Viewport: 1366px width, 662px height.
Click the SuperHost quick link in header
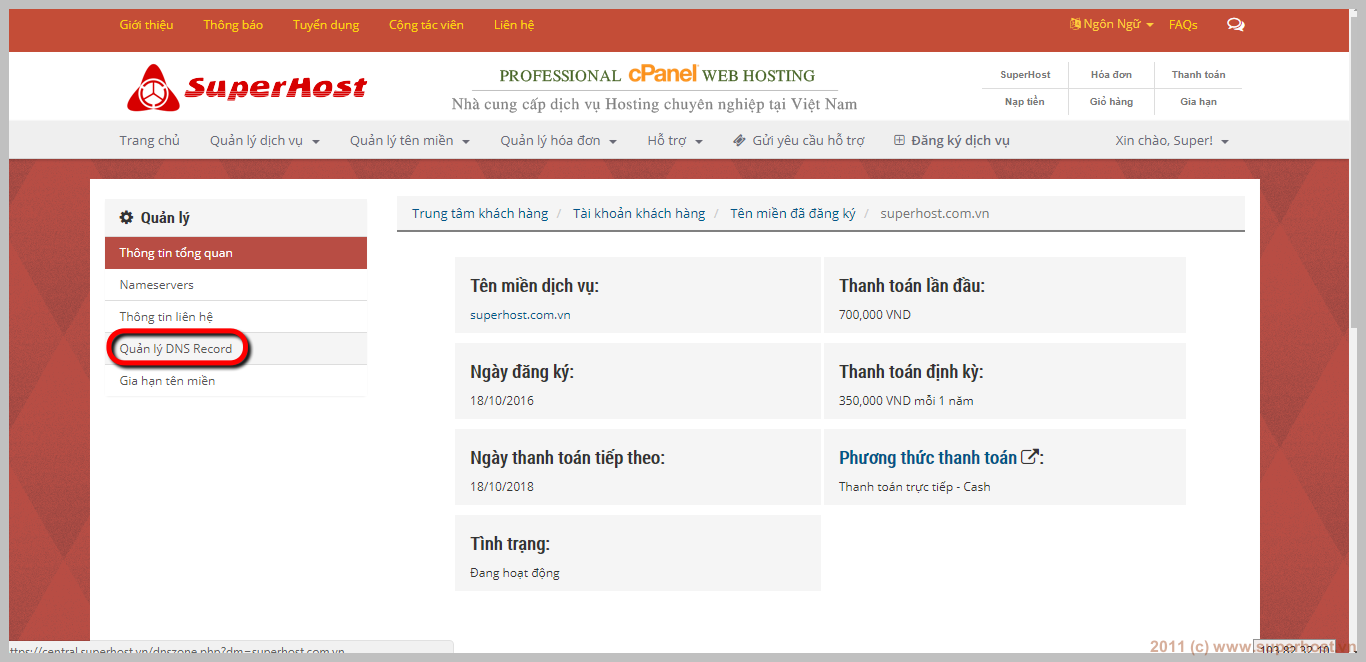click(1025, 75)
